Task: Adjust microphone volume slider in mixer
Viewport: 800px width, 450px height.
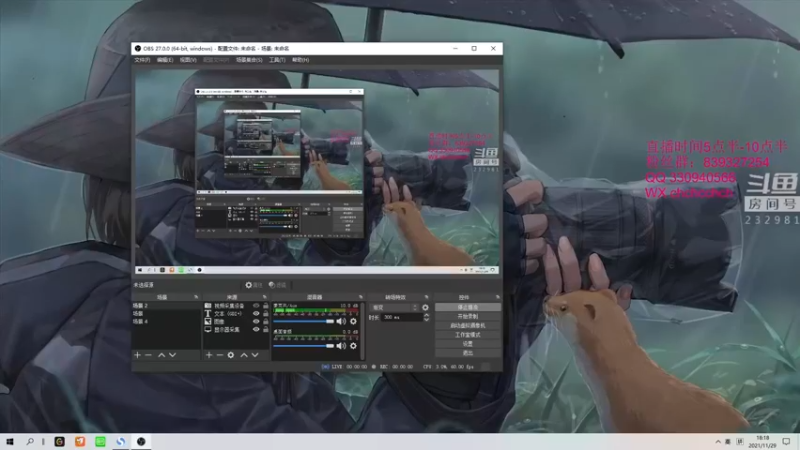Action: click(304, 321)
